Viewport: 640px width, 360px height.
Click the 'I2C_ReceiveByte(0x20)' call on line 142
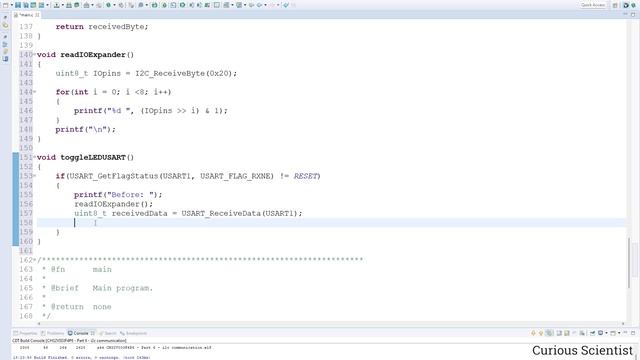[184, 73]
